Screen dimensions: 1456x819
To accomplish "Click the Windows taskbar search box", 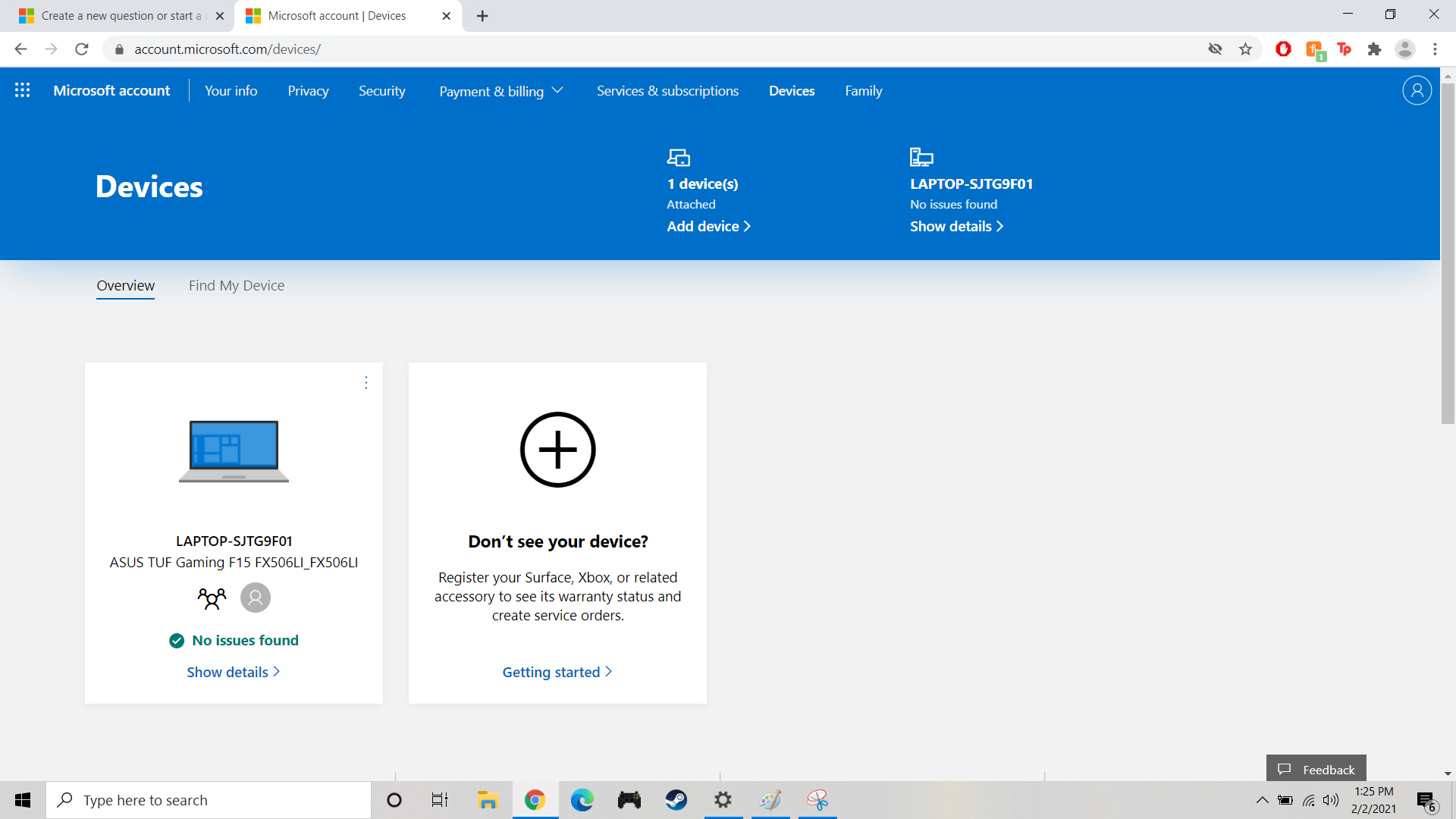I will pos(209,800).
